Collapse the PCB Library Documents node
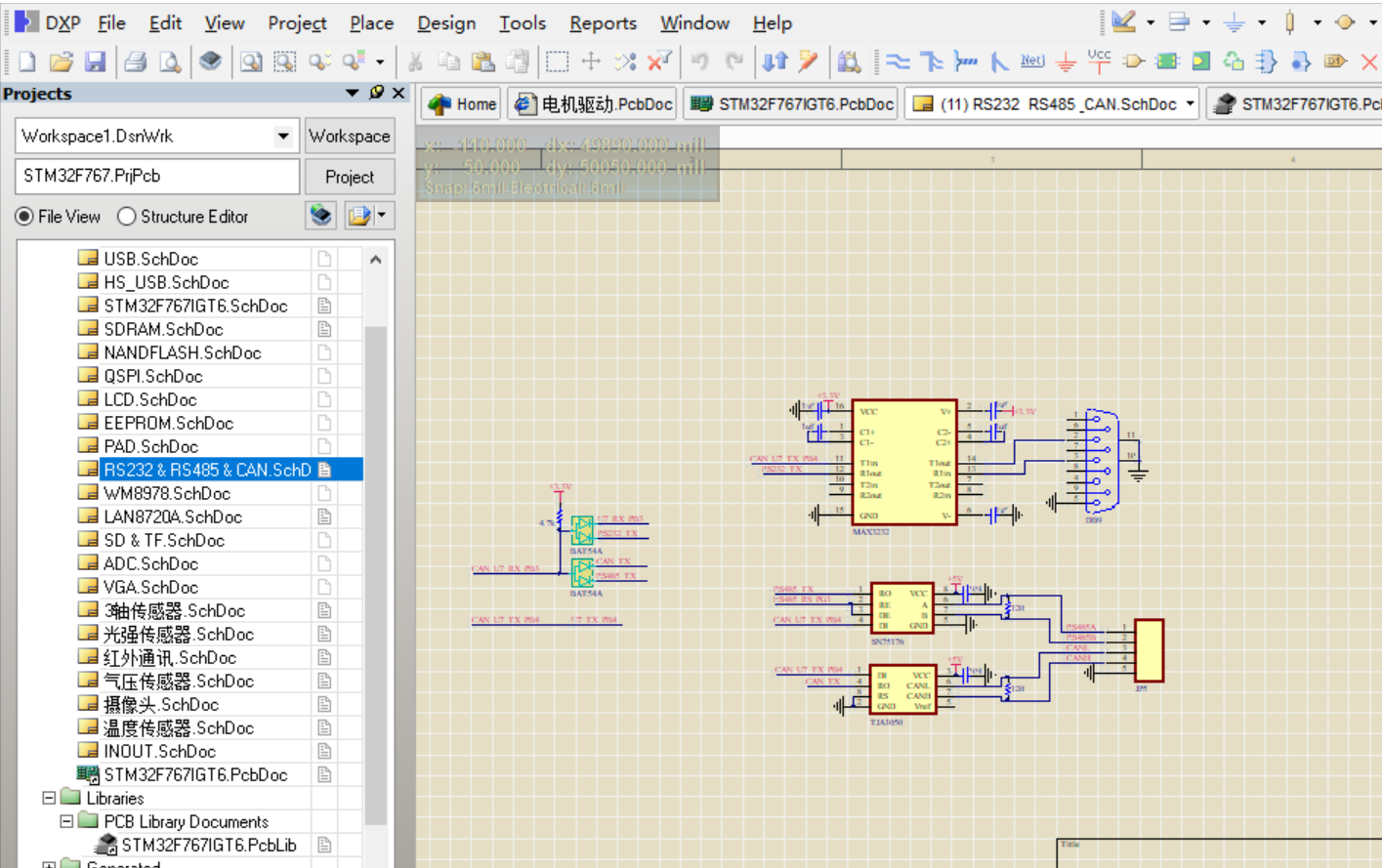The width and height of the screenshot is (1382, 868). pyautogui.click(x=66, y=821)
